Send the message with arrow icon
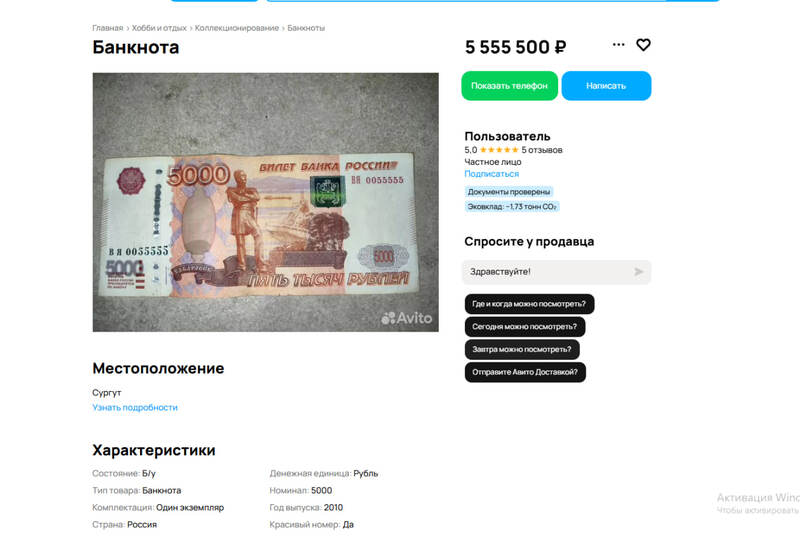Image resolution: width=800 pixels, height=536 pixels. coord(638,272)
